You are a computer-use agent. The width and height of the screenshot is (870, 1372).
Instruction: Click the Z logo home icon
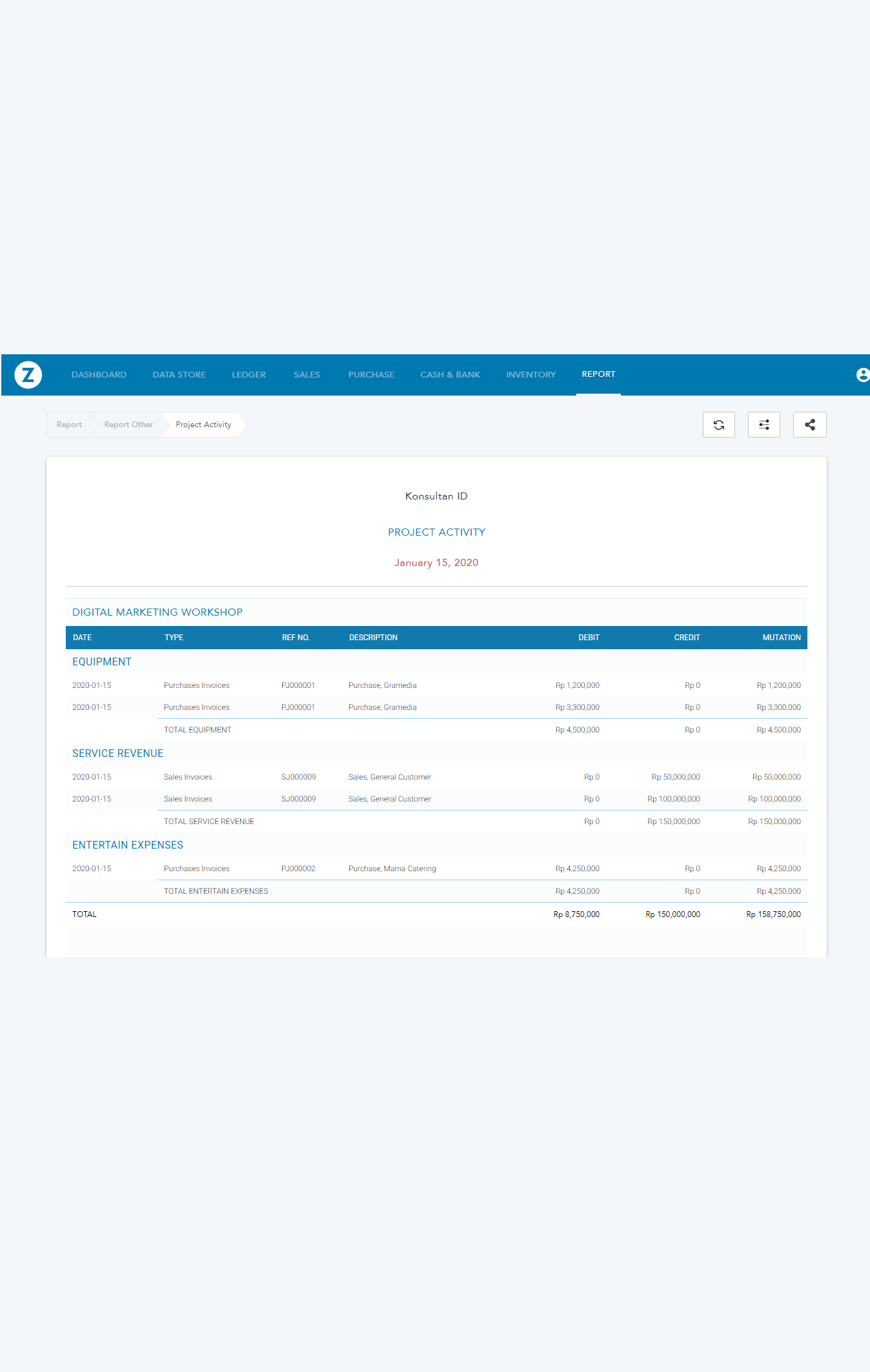[x=28, y=375]
